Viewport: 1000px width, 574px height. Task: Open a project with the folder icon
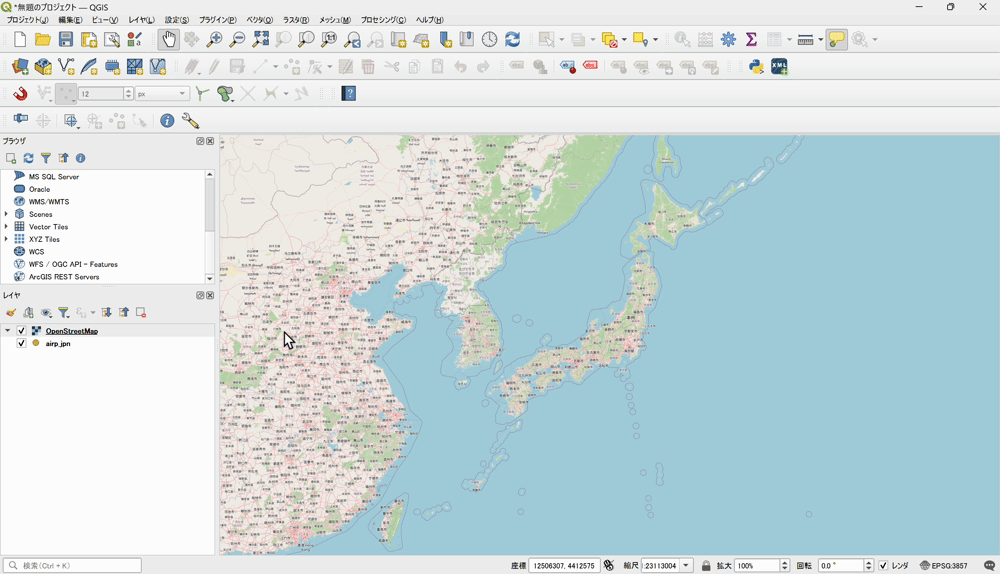coord(43,40)
